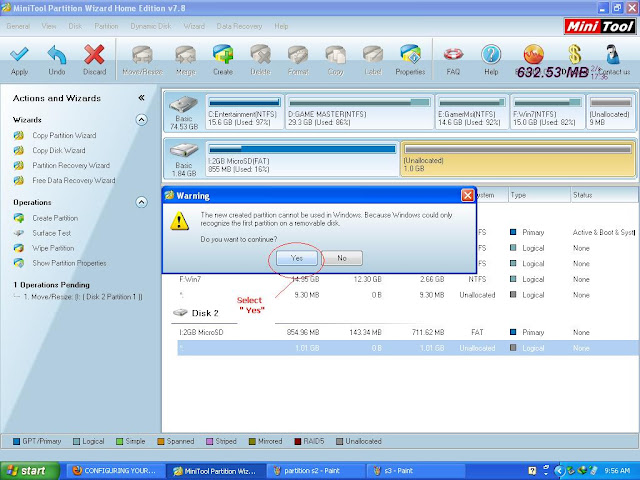
Task: Switch to s3 - Paint taskbar item
Action: tap(414, 471)
